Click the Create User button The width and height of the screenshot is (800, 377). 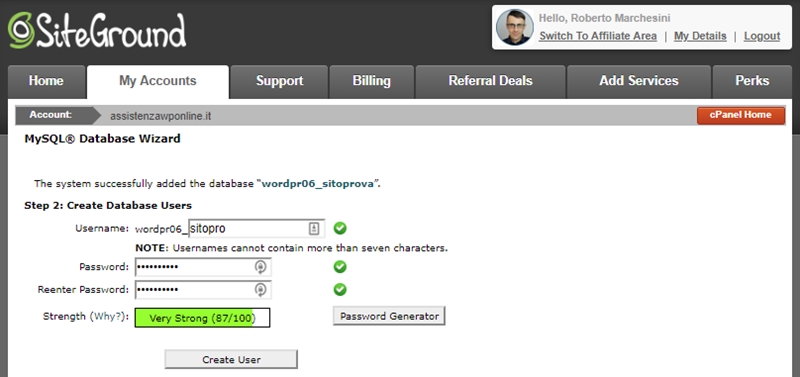click(231, 360)
